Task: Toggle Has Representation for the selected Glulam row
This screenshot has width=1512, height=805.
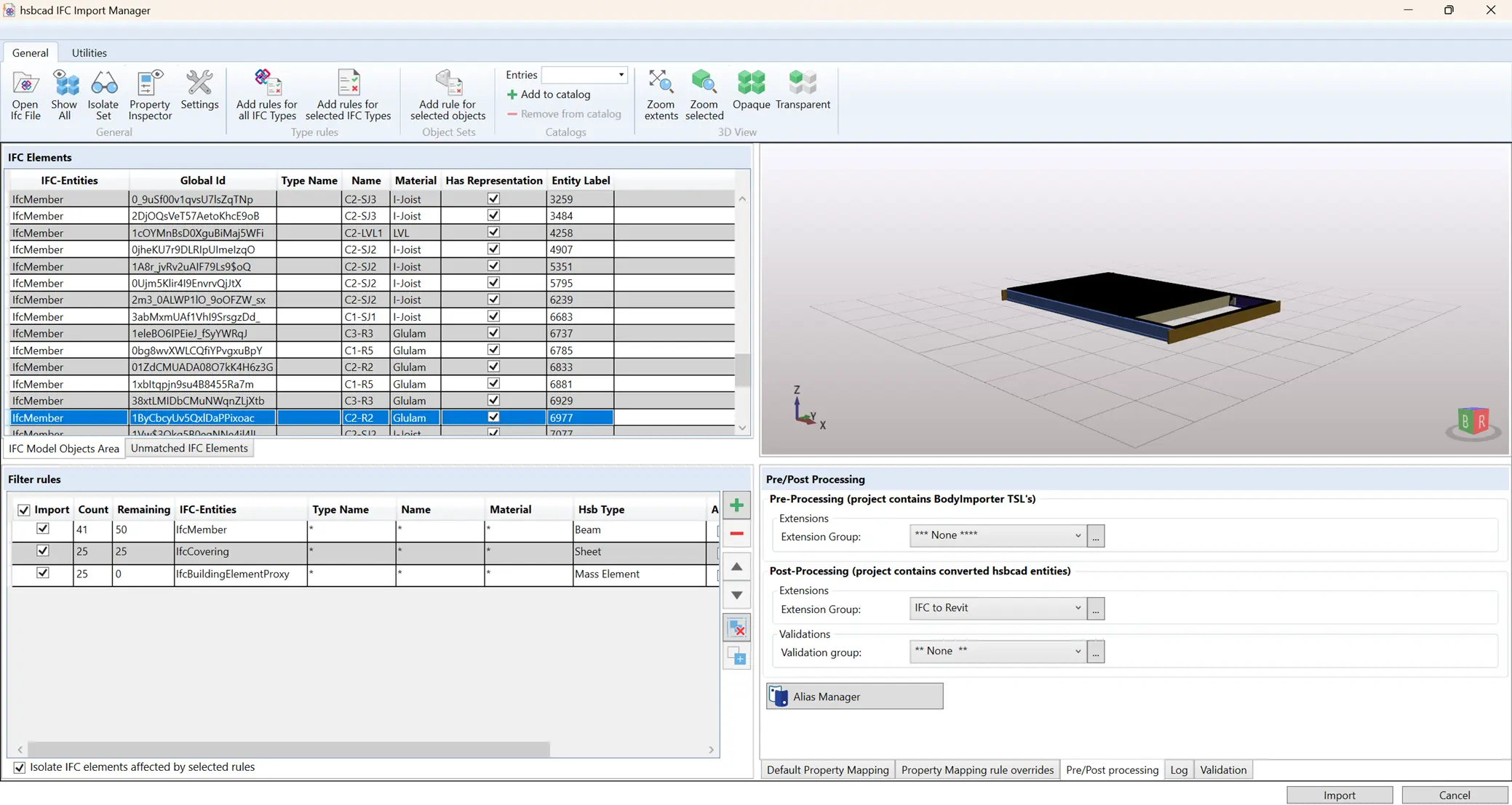Action: click(x=493, y=417)
